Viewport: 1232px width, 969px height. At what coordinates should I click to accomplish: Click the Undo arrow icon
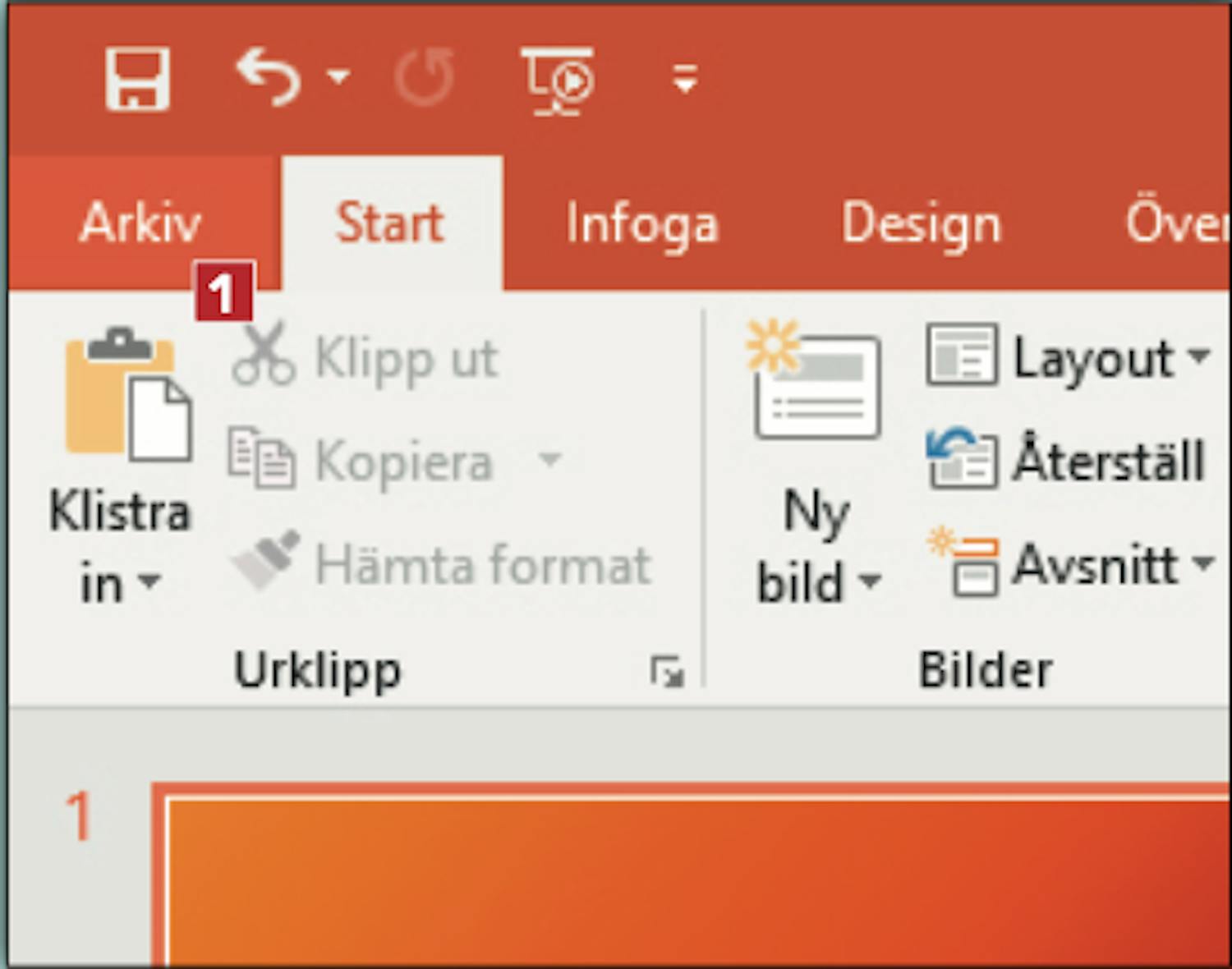pos(269,76)
